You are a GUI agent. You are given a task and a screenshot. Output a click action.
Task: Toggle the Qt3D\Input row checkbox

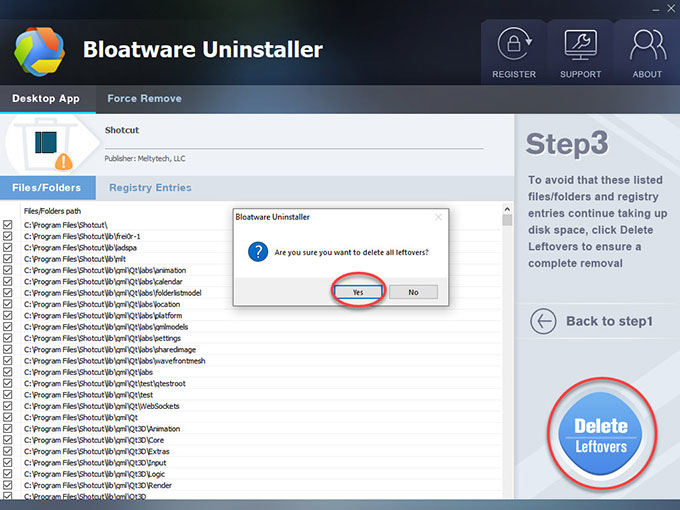tap(7, 462)
